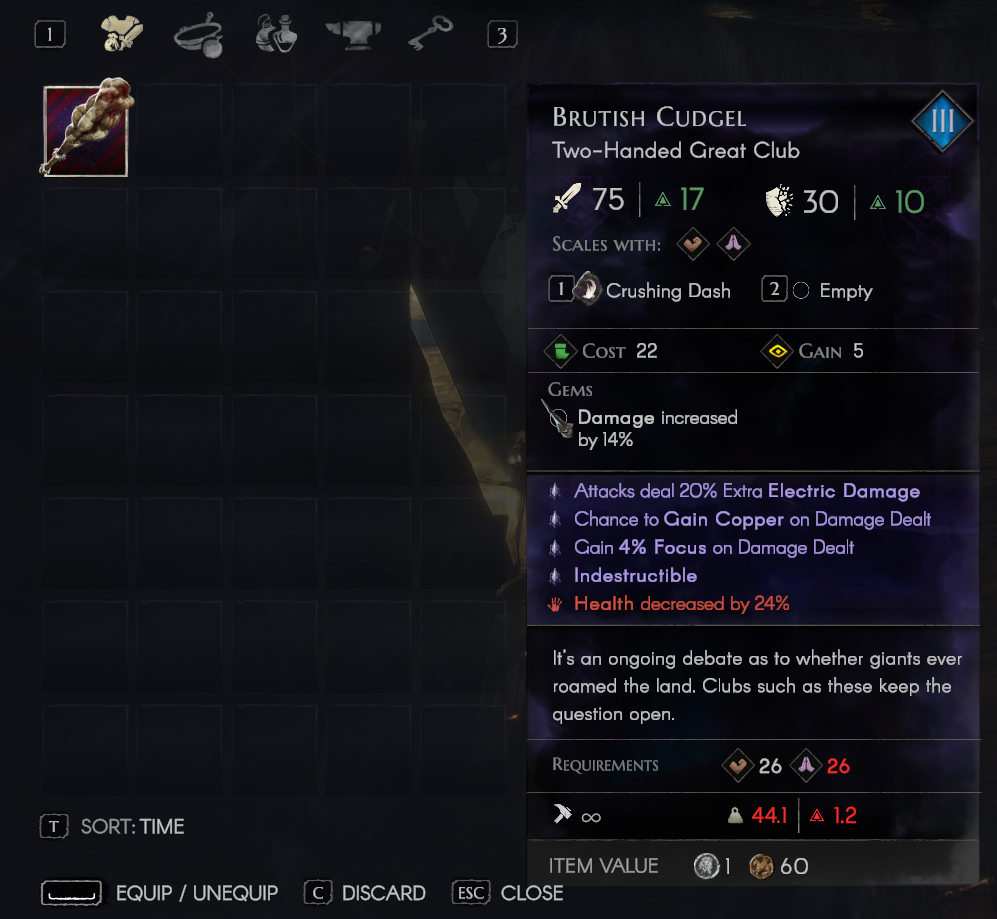Viewport: 997px width, 919px height.
Task: Toggle sorting with SORT: TIME
Action: click(113, 826)
